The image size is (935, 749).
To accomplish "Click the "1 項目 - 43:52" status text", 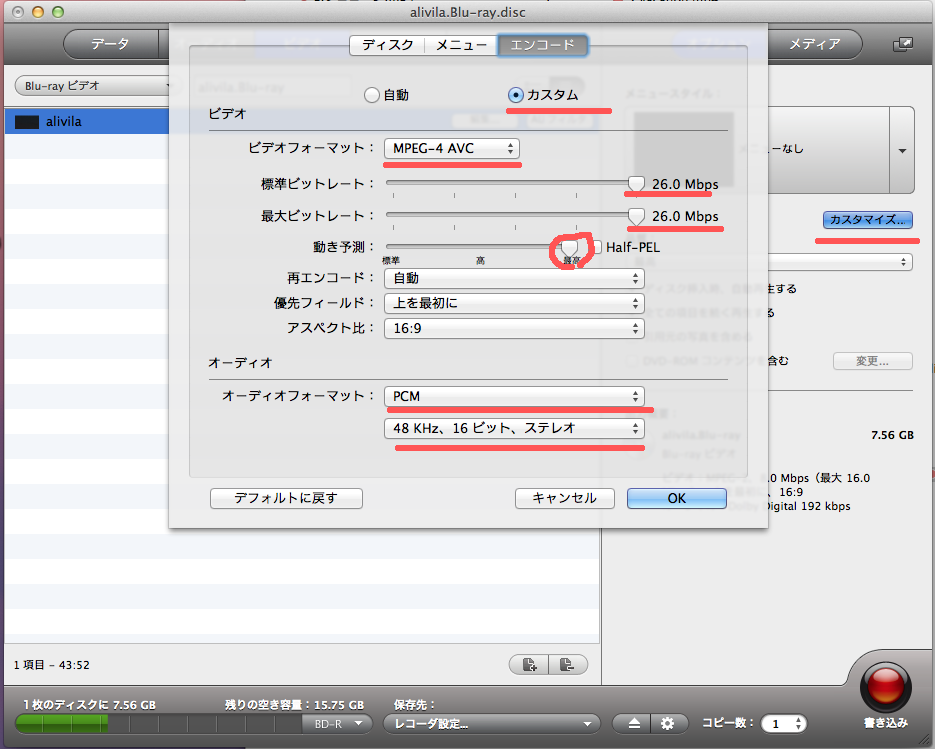I will click(x=52, y=665).
